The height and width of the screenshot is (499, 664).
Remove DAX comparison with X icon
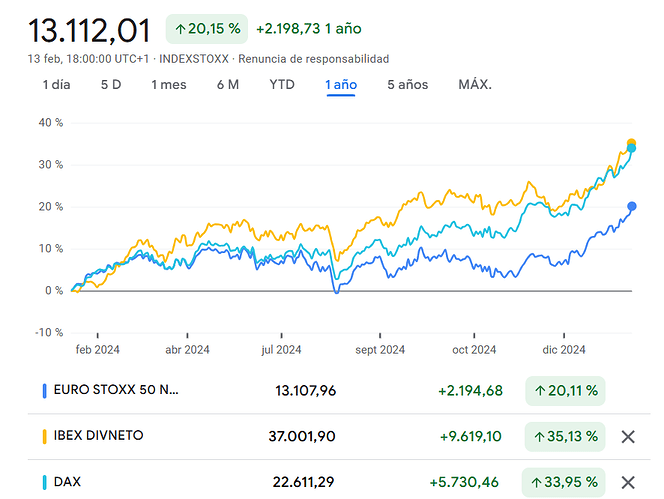(628, 482)
